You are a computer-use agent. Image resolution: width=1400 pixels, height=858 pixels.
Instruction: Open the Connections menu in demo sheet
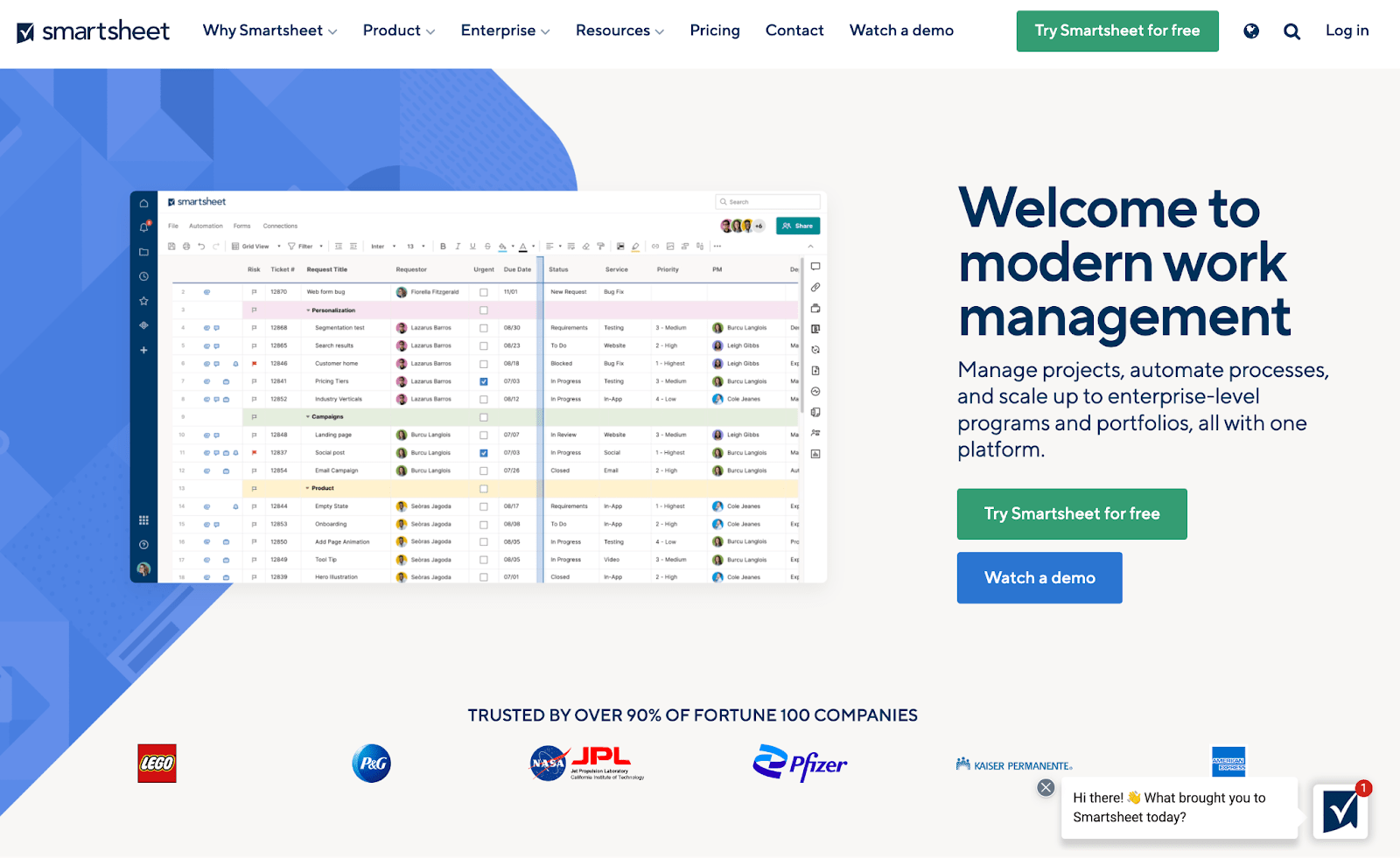point(280,226)
